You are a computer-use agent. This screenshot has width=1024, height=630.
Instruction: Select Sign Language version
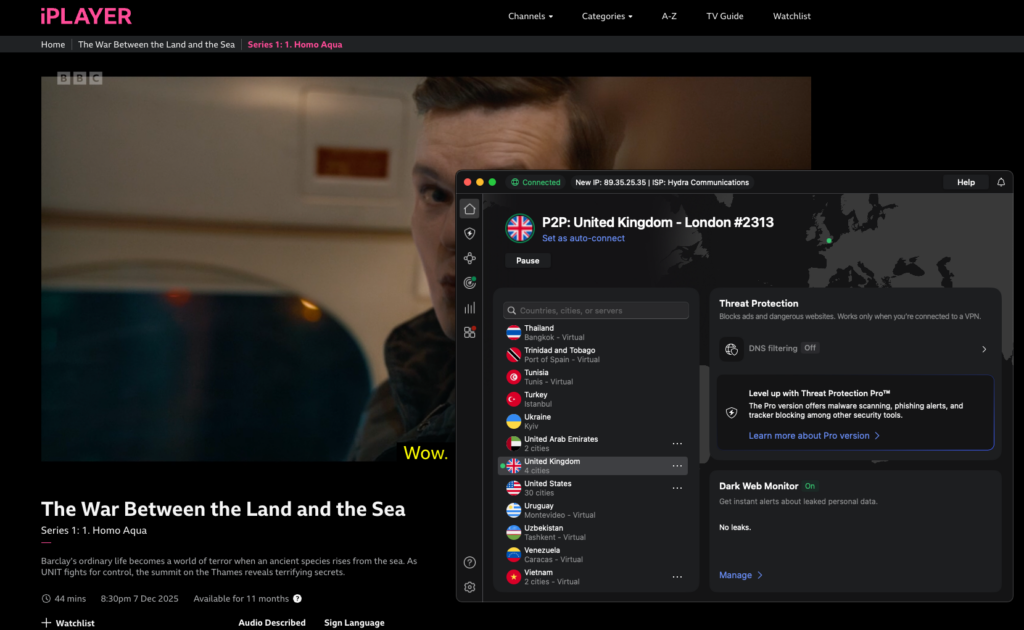pos(354,623)
